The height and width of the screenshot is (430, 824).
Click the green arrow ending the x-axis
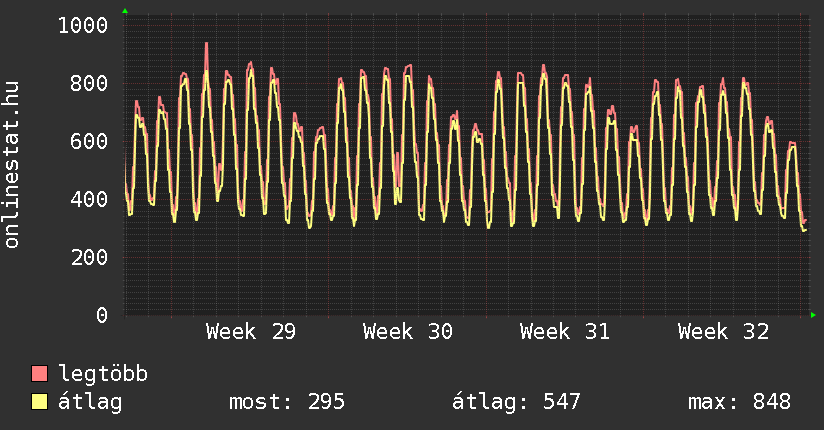[813, 315]
